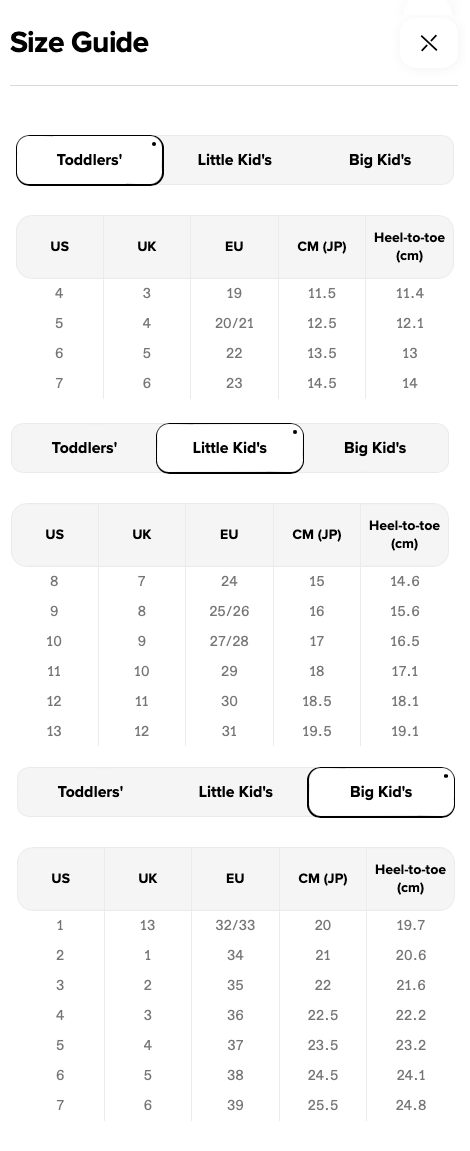Click the EU 20/21 cell in Toddlers' table
Screen dimensions: 470x1151
[234, 323]
